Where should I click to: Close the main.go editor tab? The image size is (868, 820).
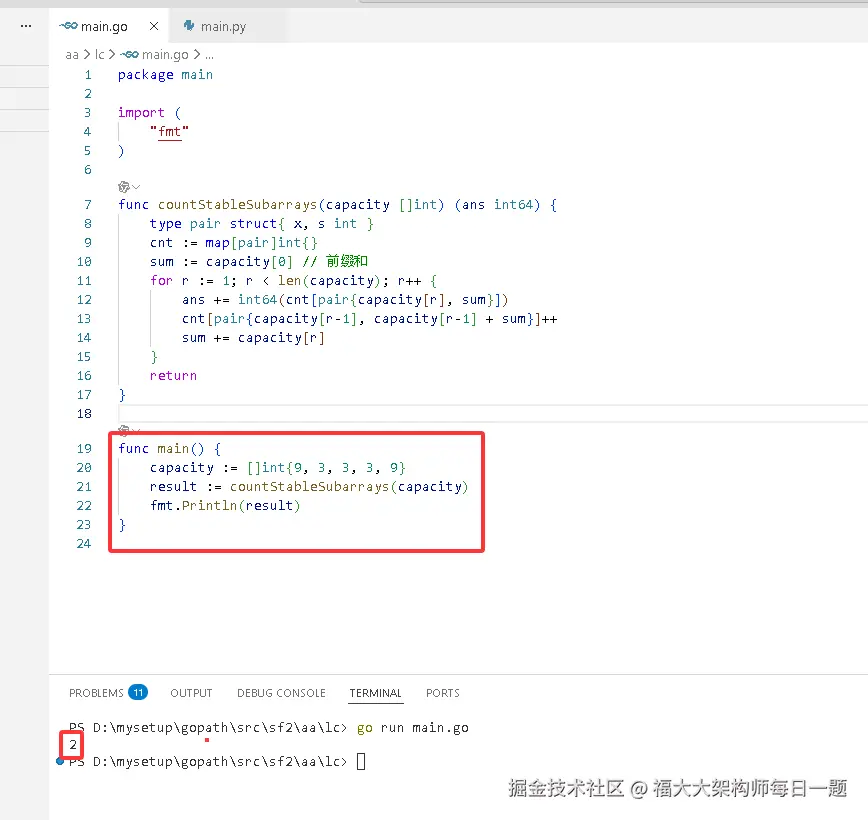pyautogui.click(x=154, y=26)
